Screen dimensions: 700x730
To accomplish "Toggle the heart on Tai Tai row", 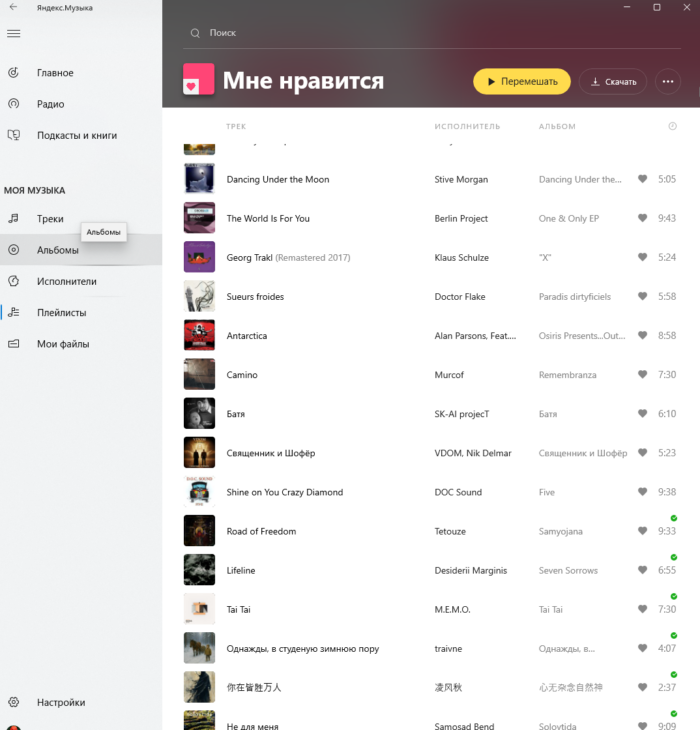I will [642, 609].
